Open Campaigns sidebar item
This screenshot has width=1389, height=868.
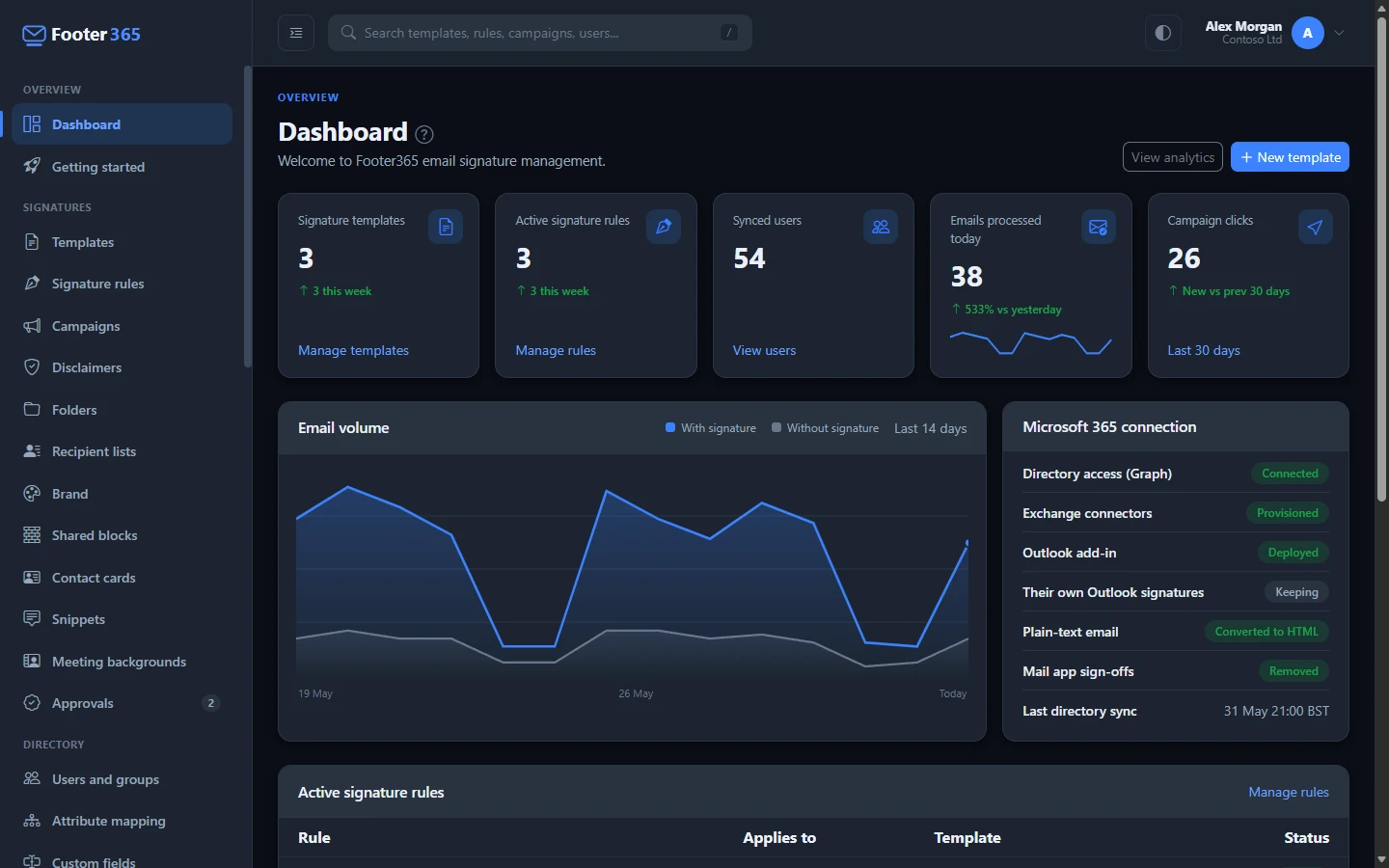123,326
